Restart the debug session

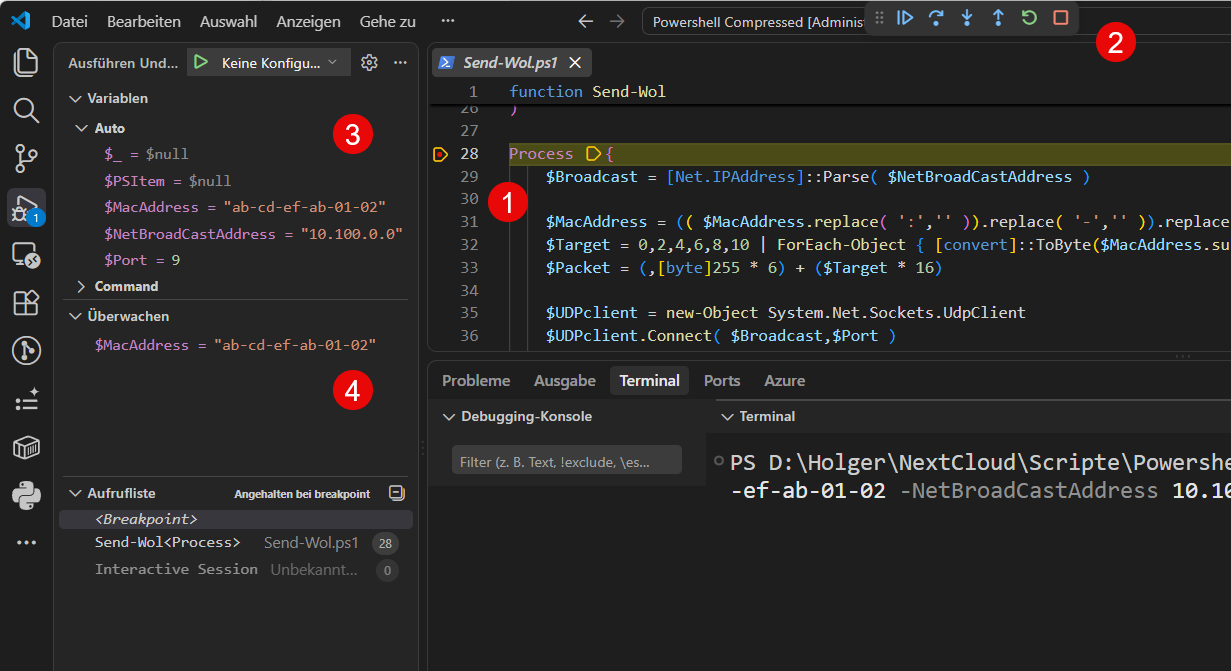coord(1029,18)
